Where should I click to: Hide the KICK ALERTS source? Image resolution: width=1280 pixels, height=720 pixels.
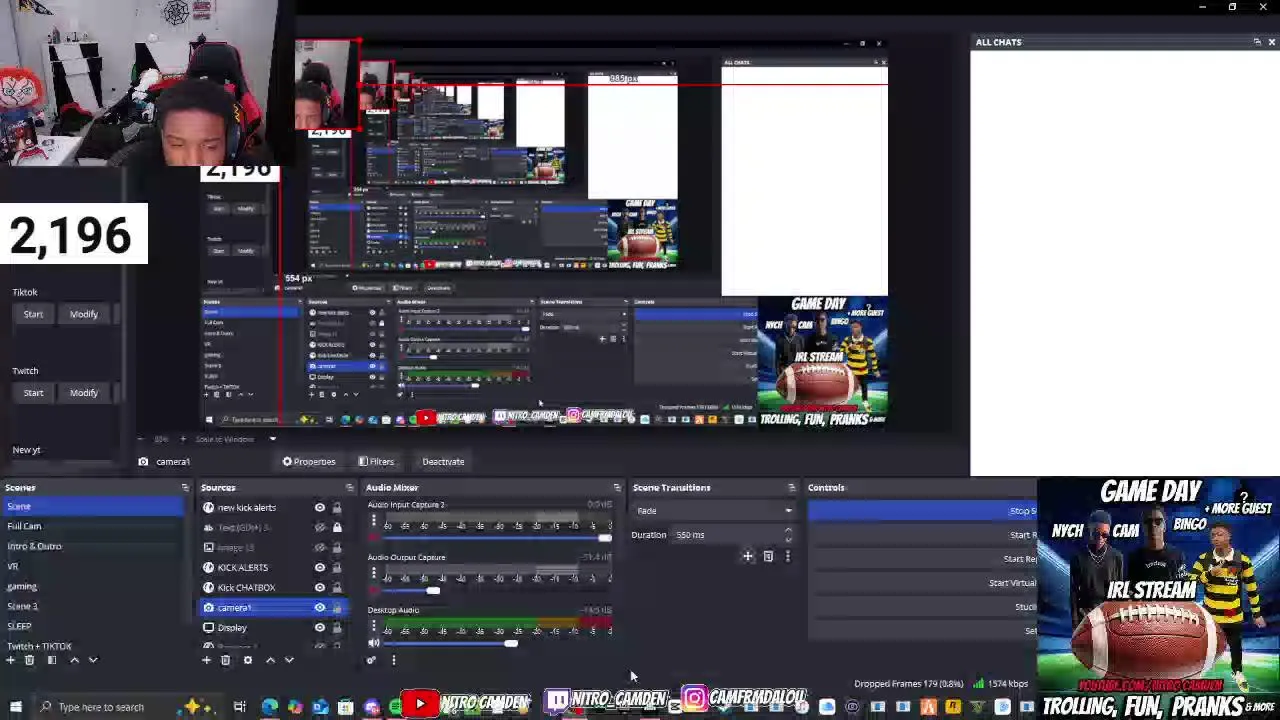click(x=320, y=568)
